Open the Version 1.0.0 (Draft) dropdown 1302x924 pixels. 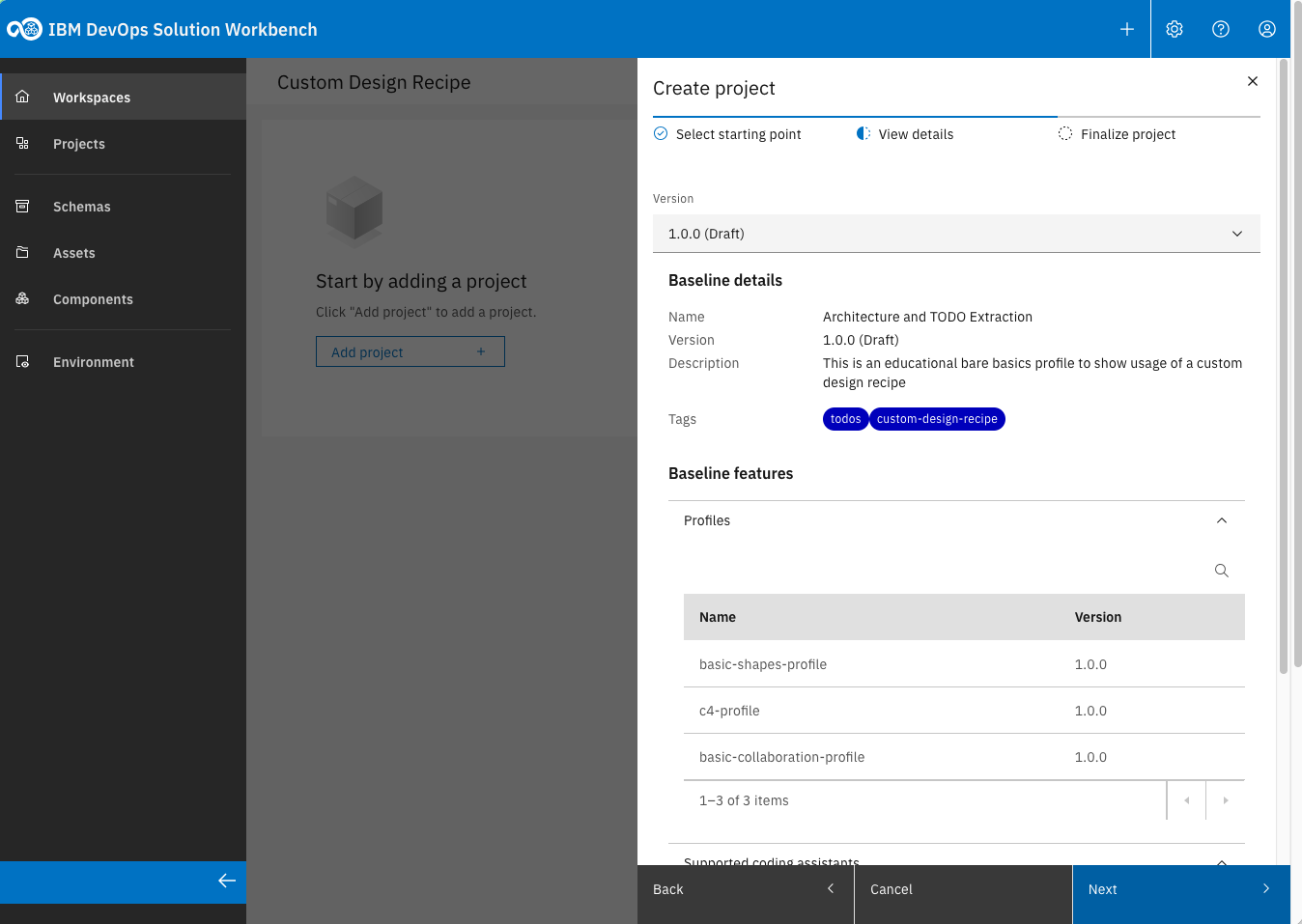[x=956, y=234]
